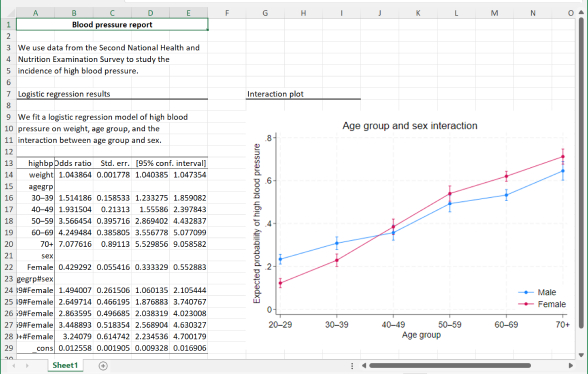Click the vertical scrollbar thumb

click(x=581, y=173)
